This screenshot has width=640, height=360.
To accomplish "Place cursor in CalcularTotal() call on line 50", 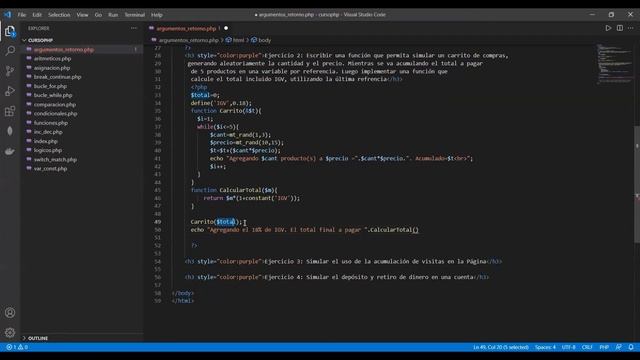I will click(x=394, y=230).
